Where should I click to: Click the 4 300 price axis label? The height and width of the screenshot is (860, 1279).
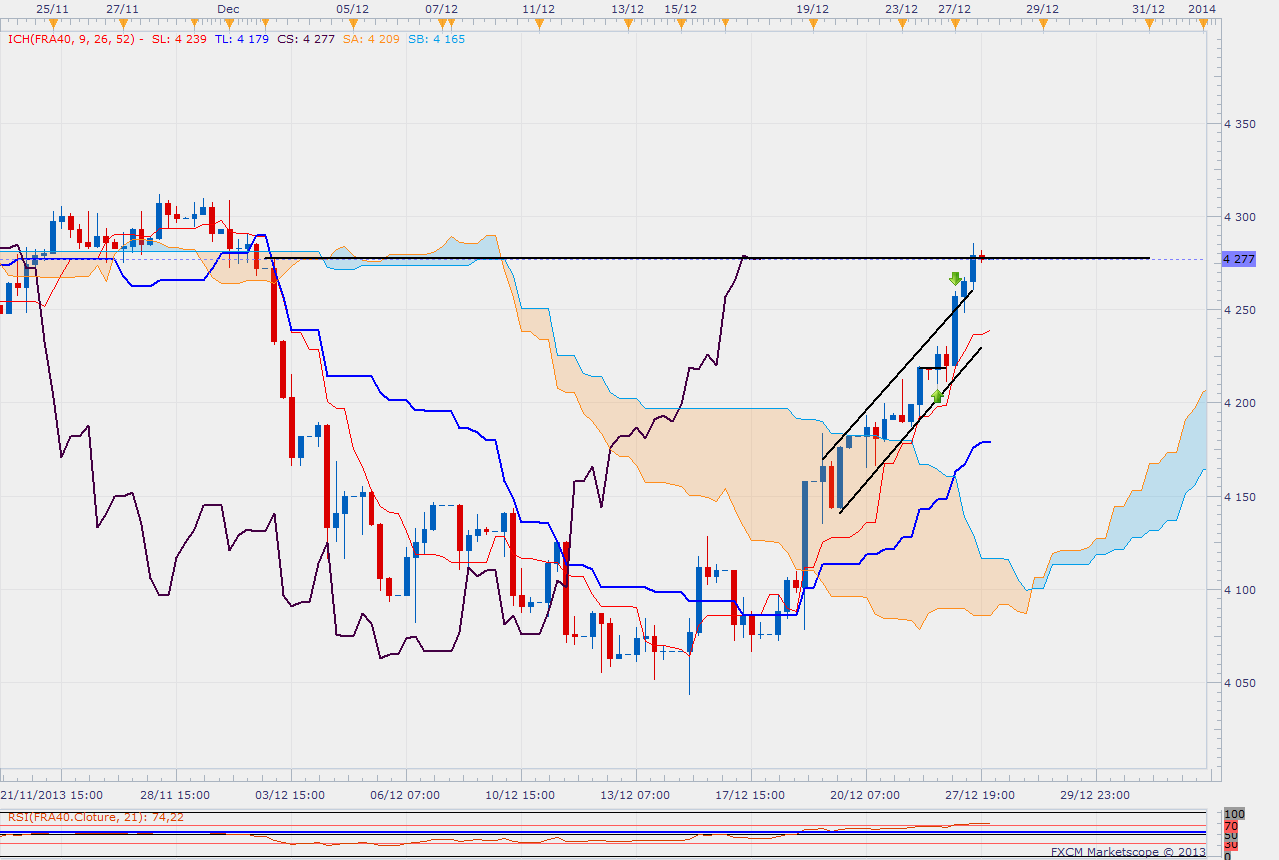(1239, 217)
